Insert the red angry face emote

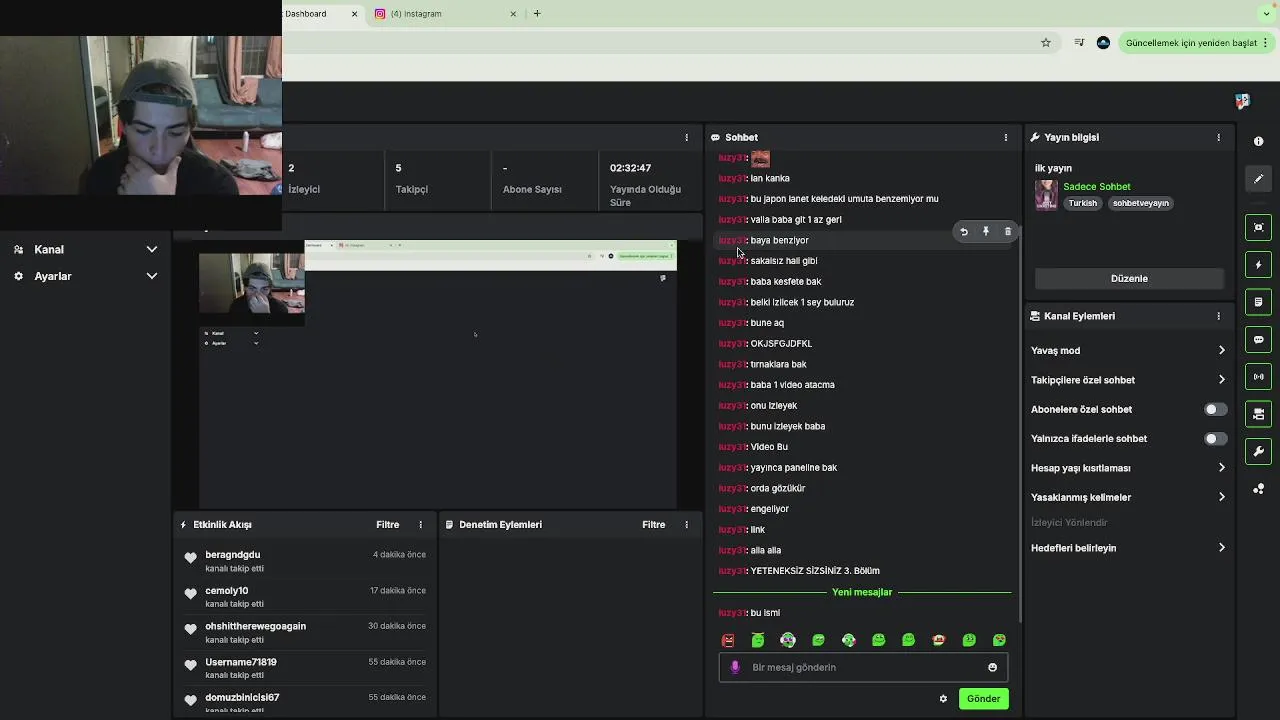[x=728, y=640]
